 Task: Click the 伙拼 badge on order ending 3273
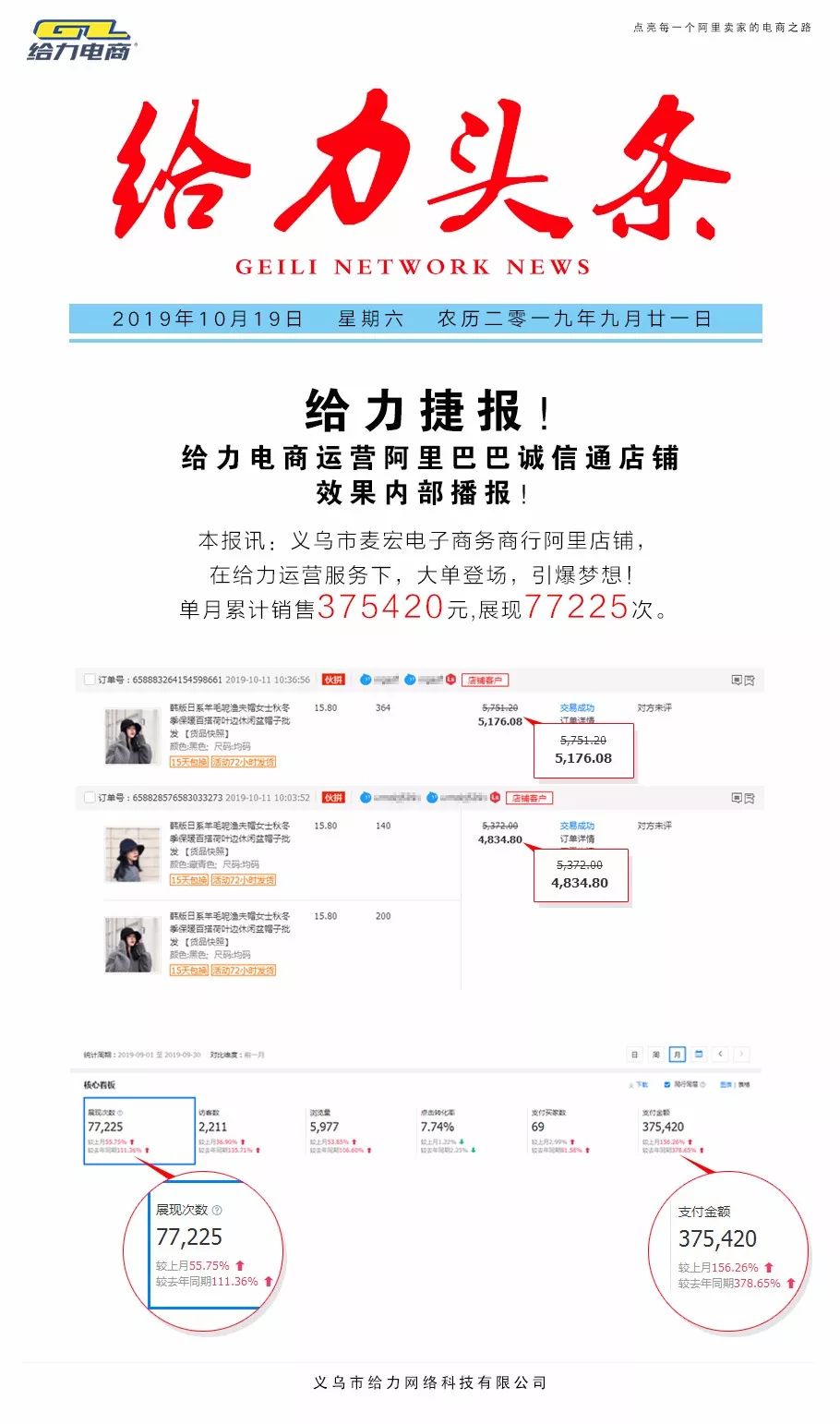(333, 798)
